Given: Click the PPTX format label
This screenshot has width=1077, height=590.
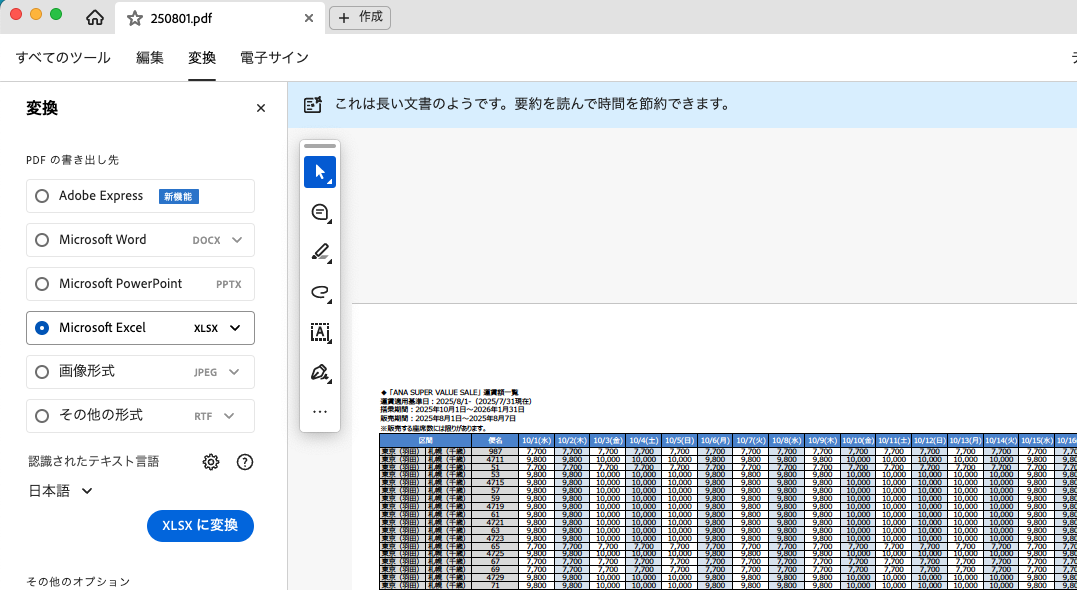Looking at the screenshot, I should 229,284.
